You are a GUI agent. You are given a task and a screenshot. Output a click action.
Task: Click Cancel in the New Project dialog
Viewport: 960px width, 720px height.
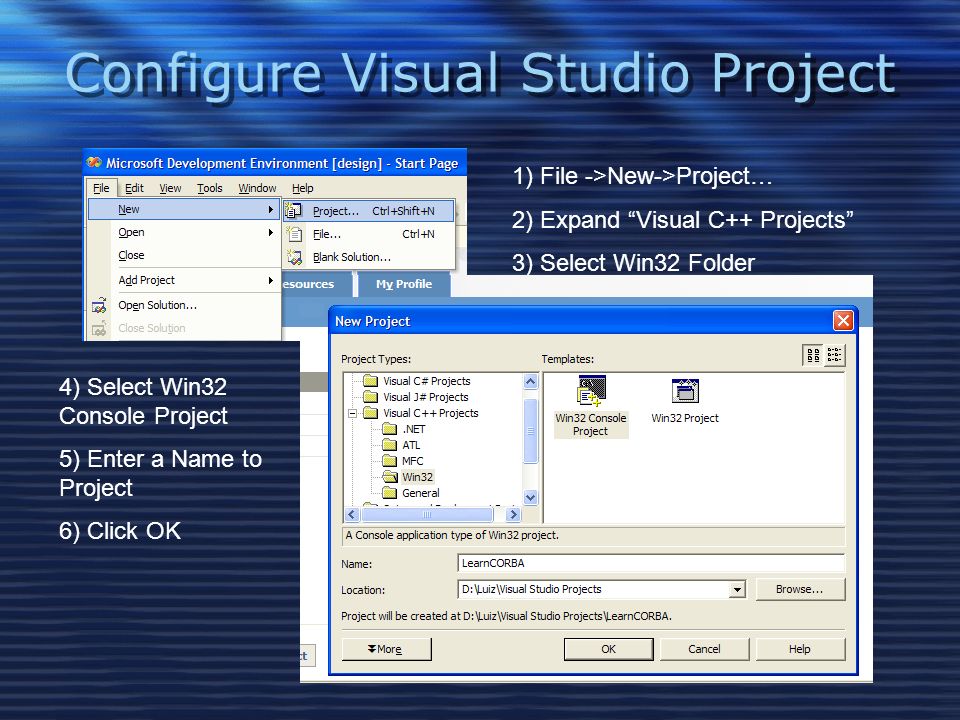[704, 649]
